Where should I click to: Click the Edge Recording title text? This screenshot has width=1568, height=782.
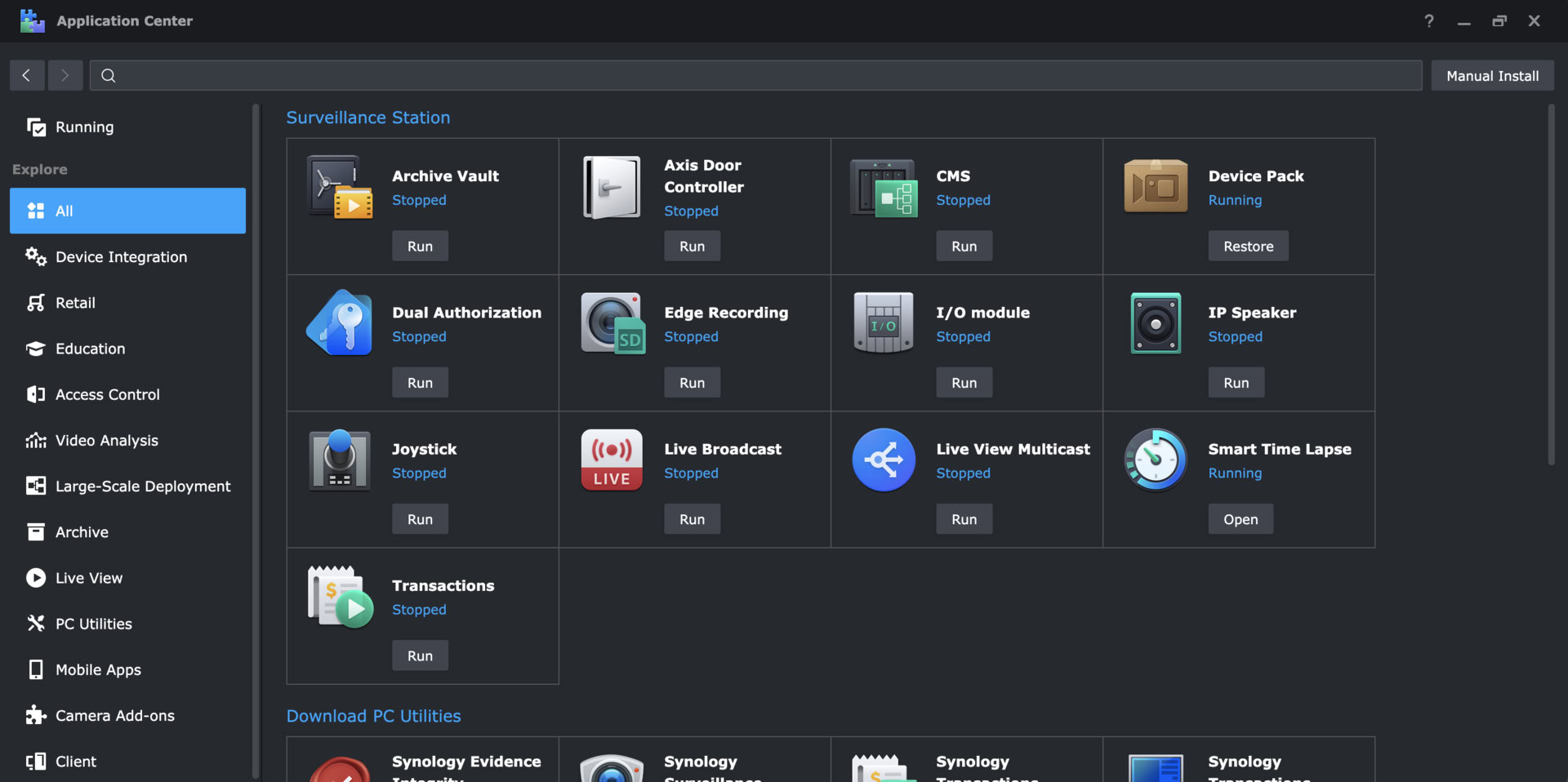726,313
